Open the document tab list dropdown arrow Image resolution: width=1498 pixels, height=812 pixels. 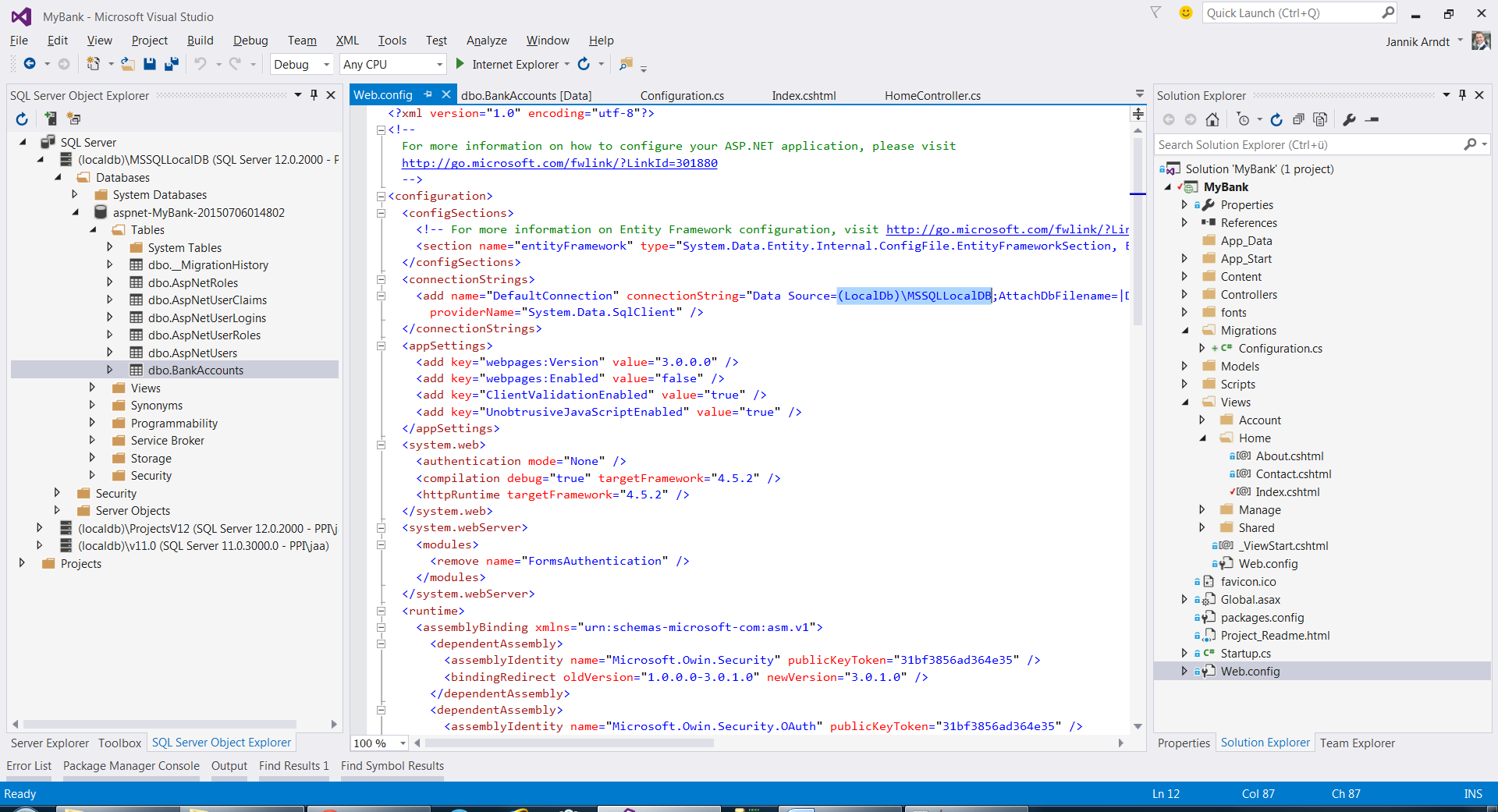click(1140, 94)
